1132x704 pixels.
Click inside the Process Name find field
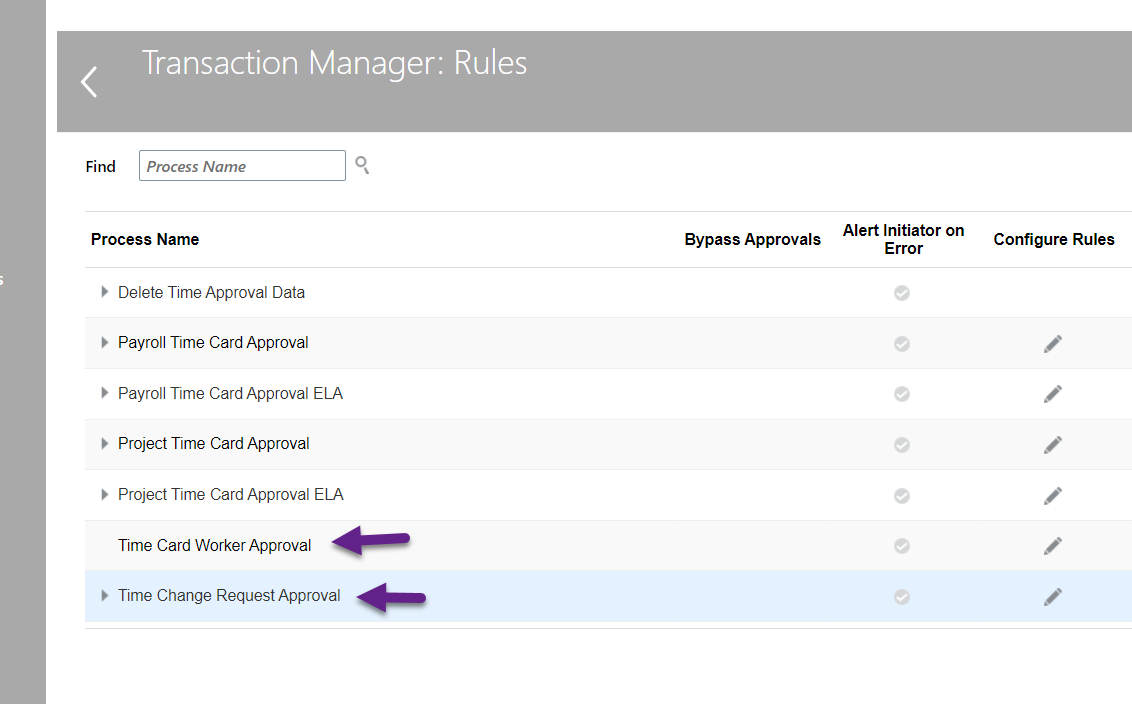click(x=242, y=165)
